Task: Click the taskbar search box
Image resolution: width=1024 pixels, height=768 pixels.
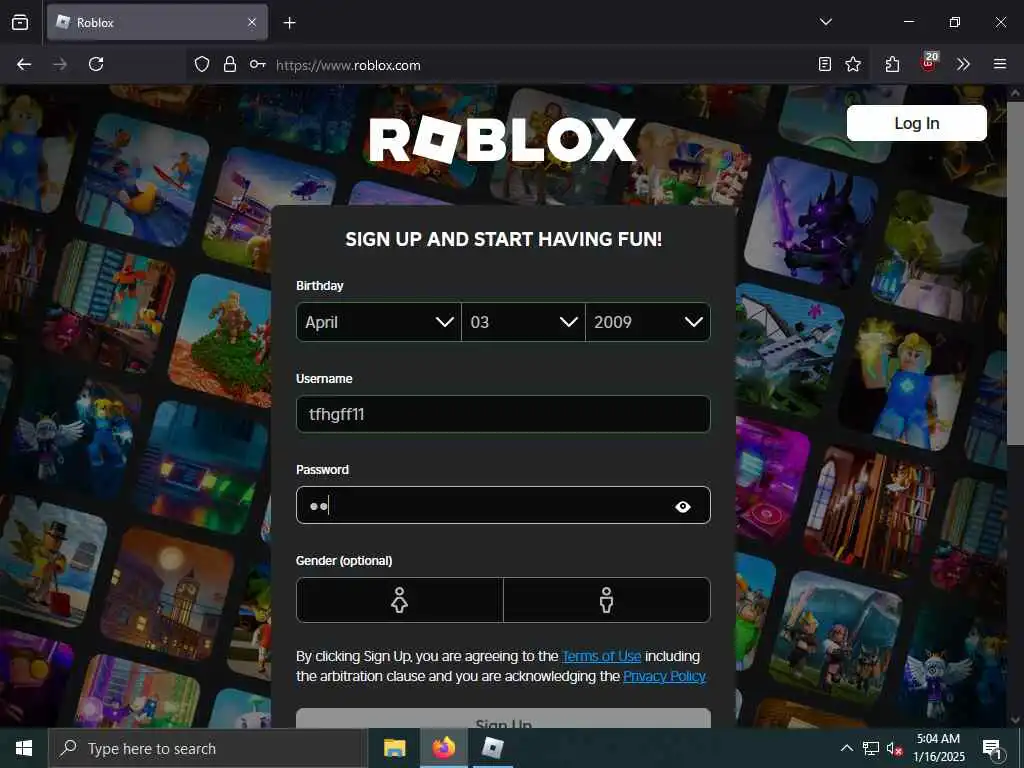Action: tap(208, 748)
